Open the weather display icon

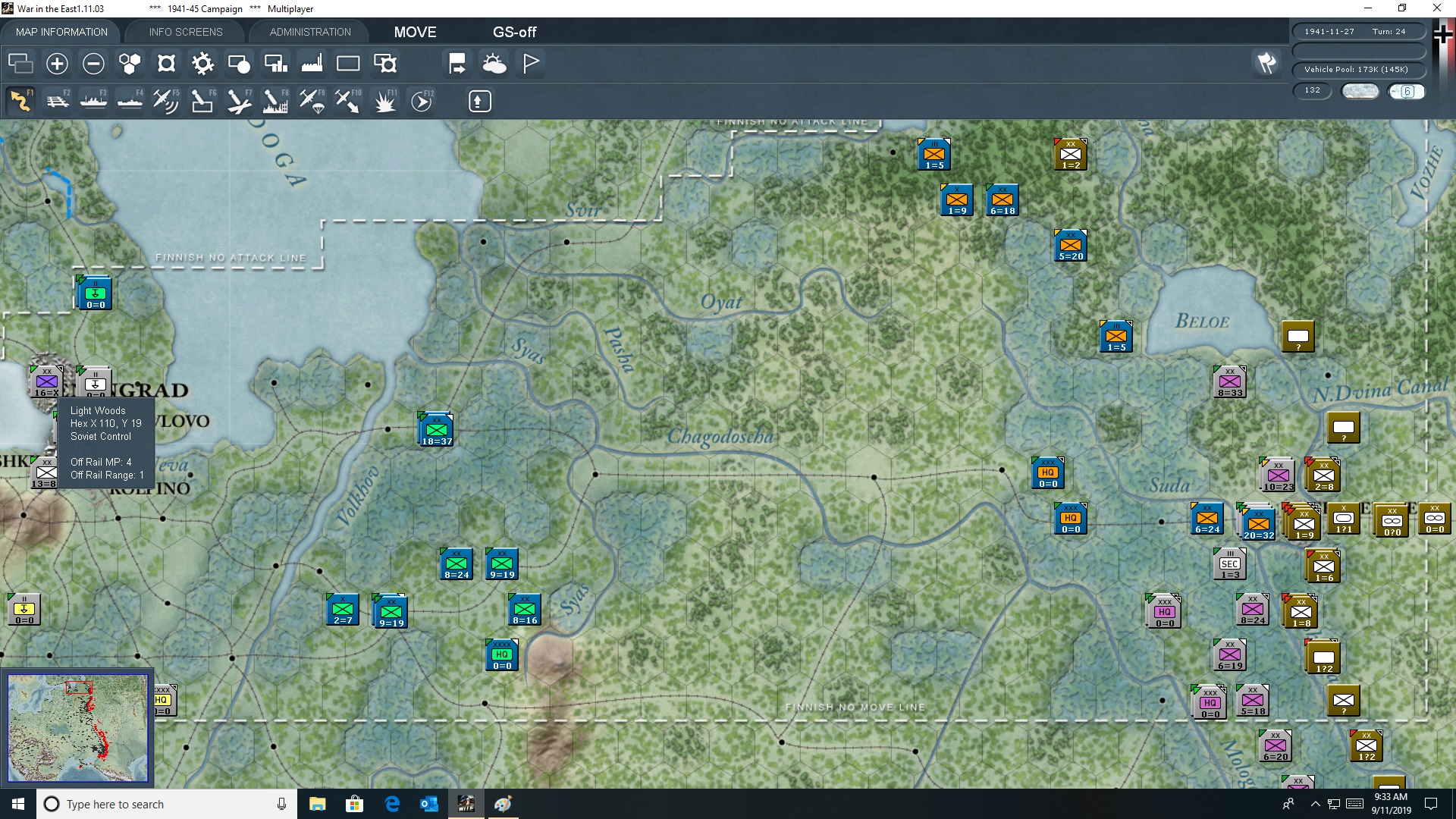coord(495,64)
